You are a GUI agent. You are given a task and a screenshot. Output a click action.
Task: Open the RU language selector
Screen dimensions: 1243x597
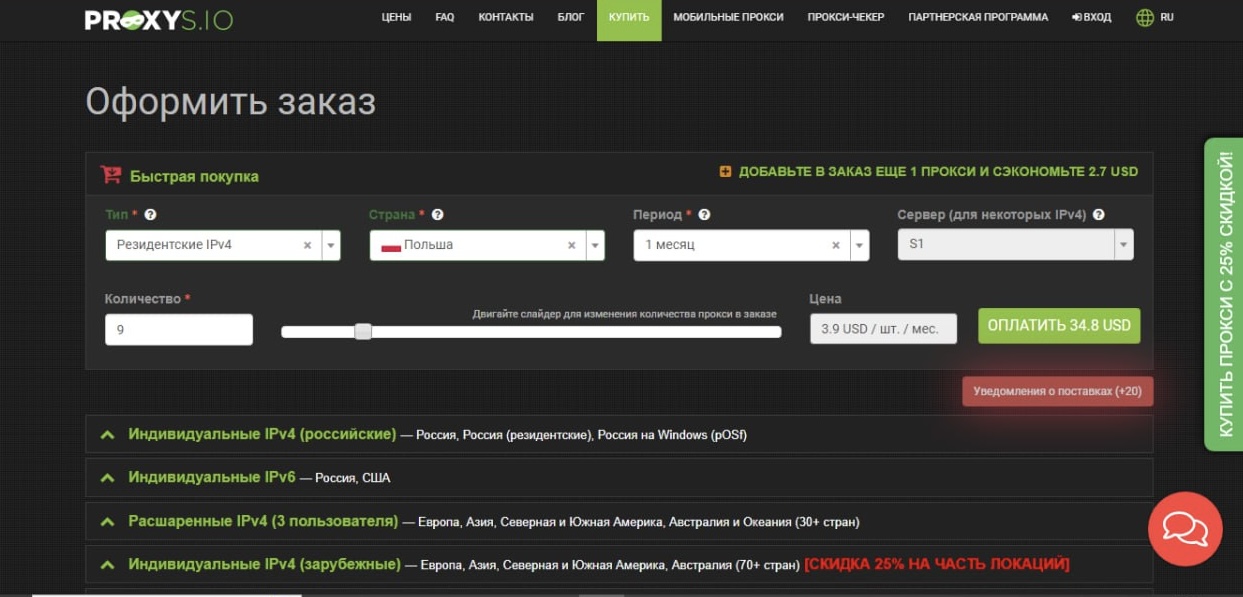tap(1167, 17)
